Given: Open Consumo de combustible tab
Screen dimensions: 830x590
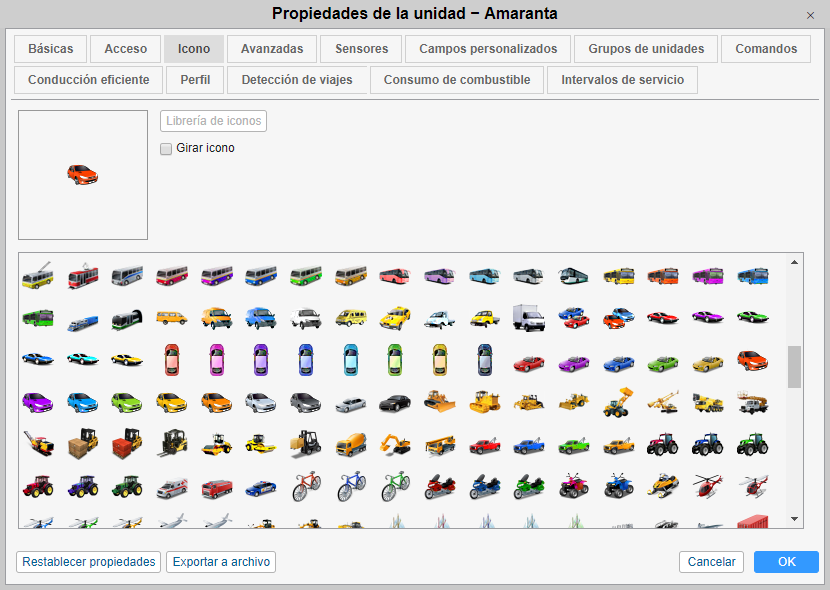Looking at the screenshot, I should pyautogui.click(x=457, y=80).
